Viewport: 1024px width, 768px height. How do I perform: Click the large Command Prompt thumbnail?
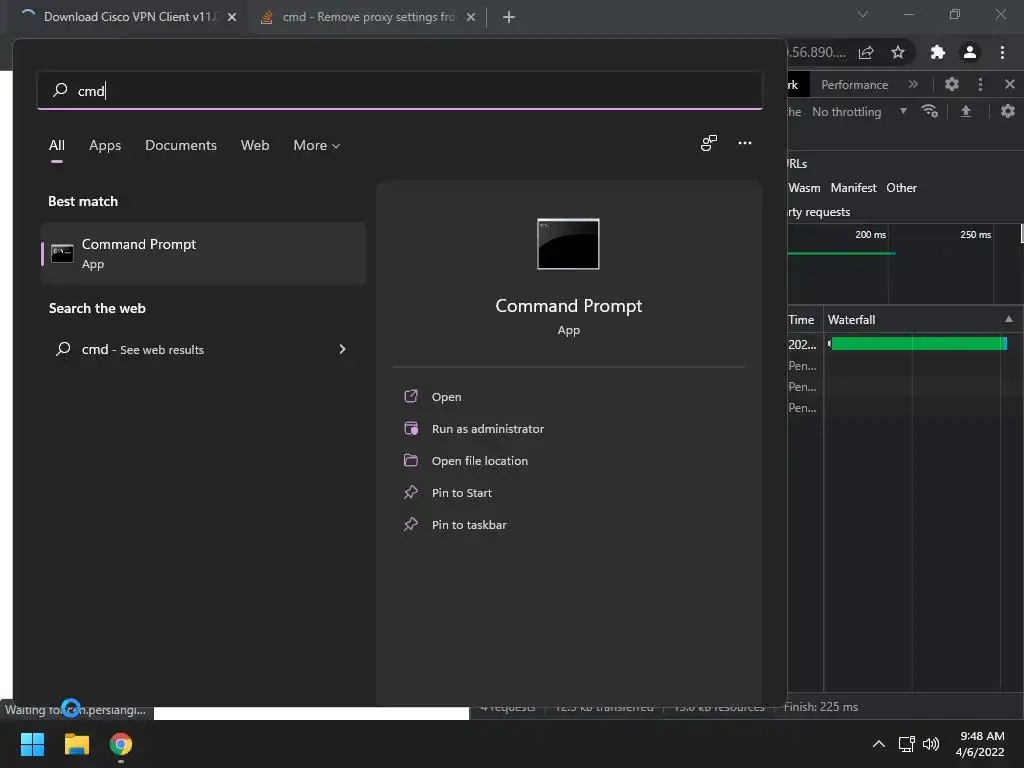click(568, 244)
